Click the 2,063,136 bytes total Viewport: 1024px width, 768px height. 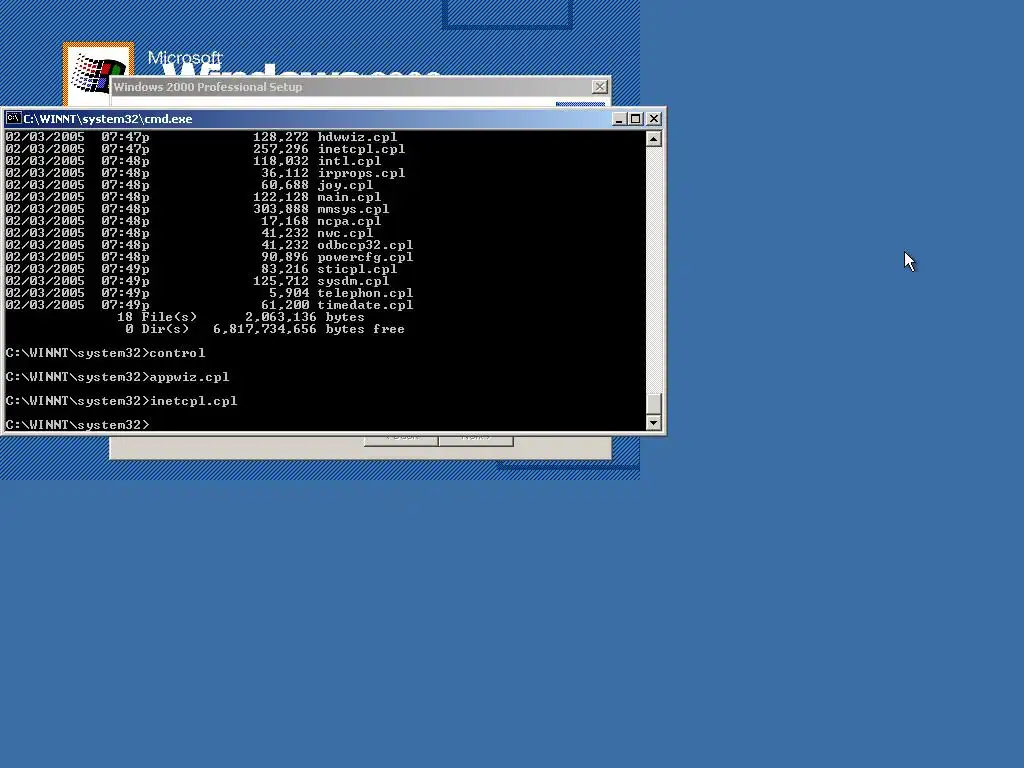pos(305,317)
